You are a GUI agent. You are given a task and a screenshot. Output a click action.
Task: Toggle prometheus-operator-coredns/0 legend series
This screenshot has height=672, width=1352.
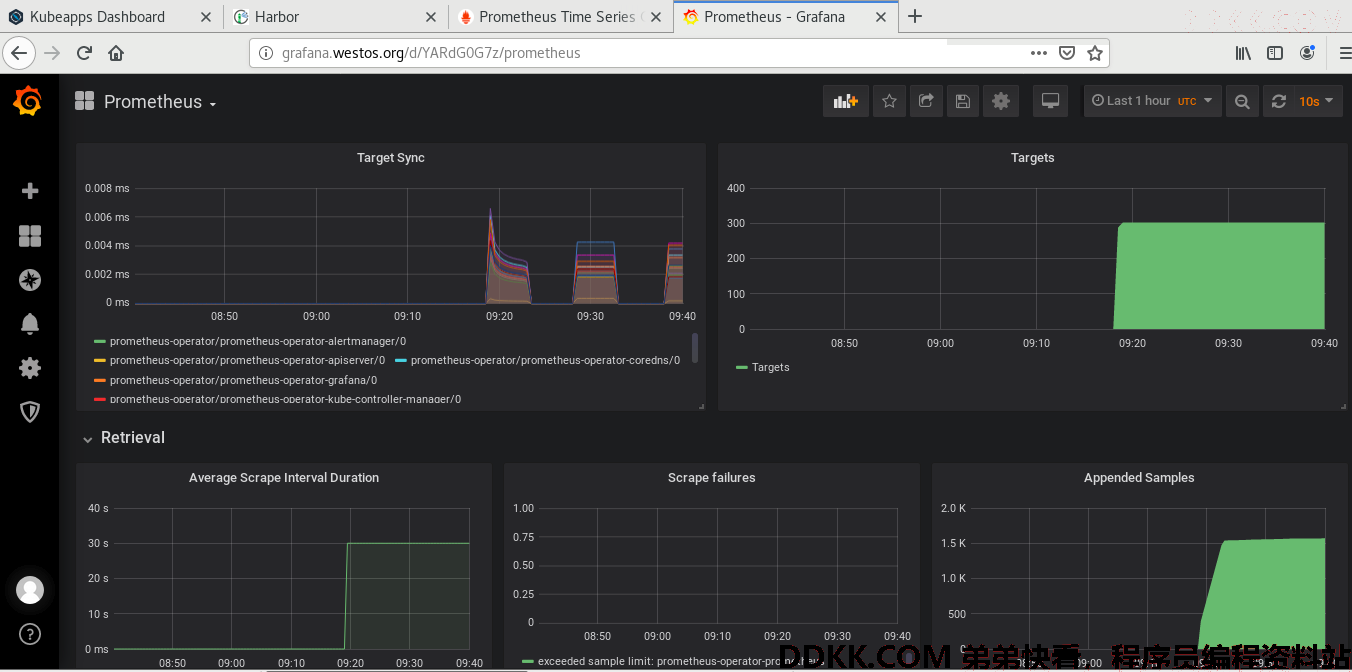545,360
